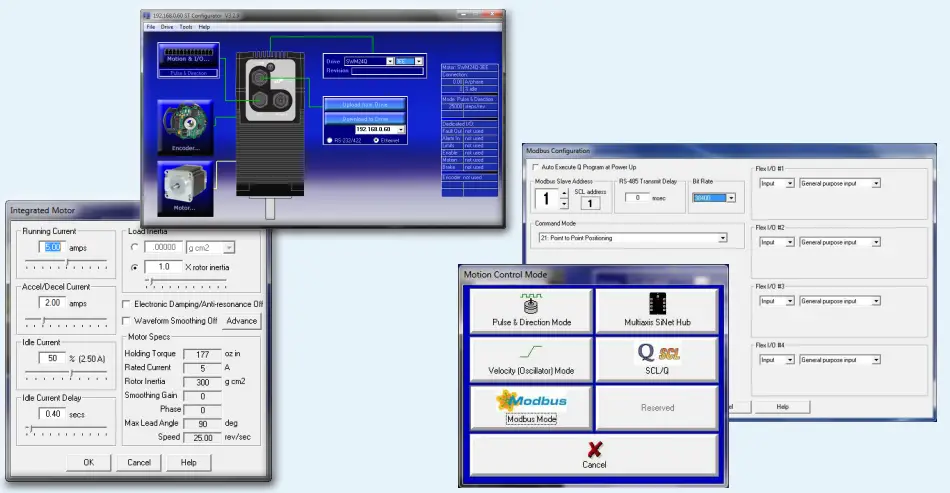Open the Help menu in ST Configurator
Image resolution: width=950 pixels, height=493 pixels.
204,27
